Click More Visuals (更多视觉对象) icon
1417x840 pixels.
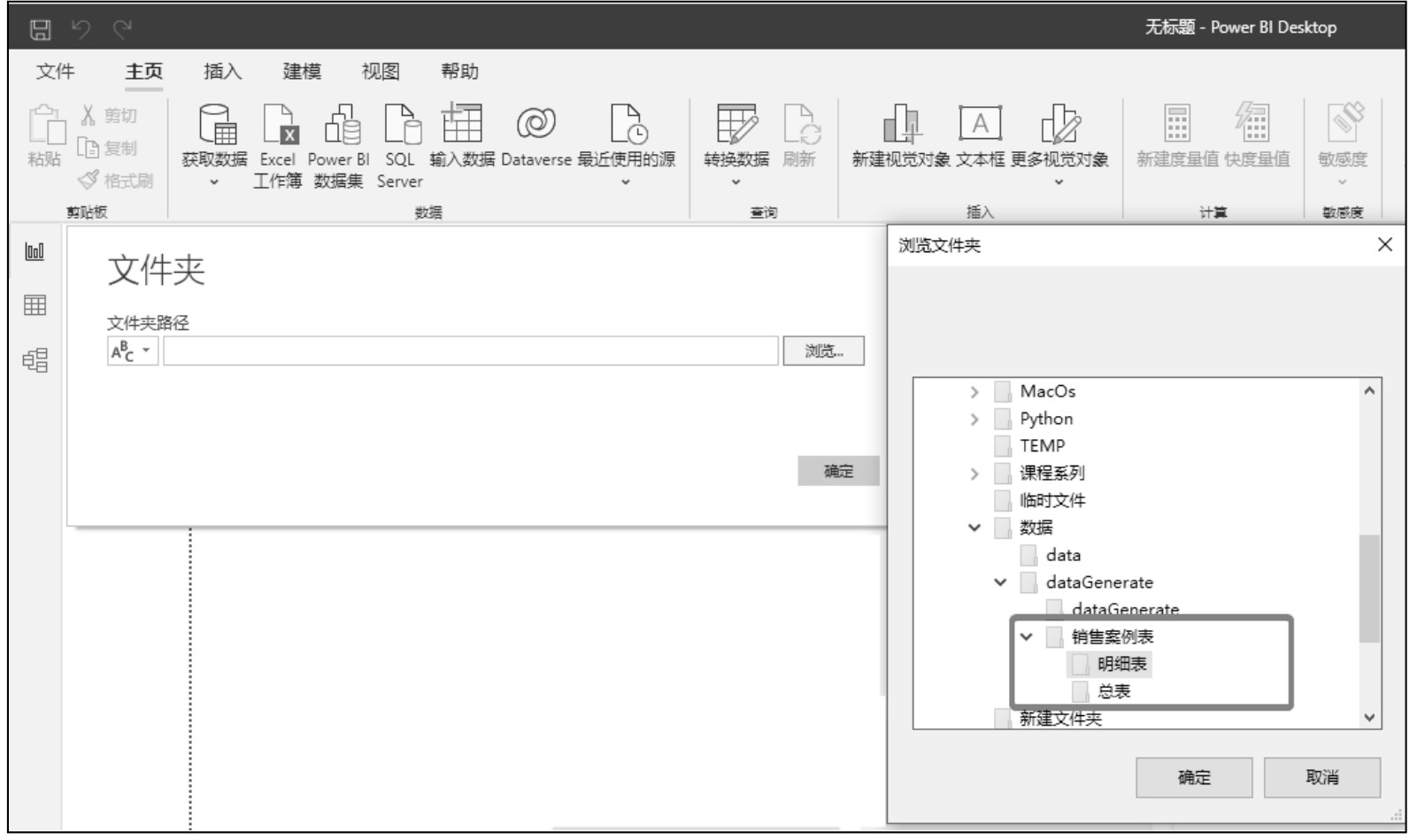(1059, 124)
